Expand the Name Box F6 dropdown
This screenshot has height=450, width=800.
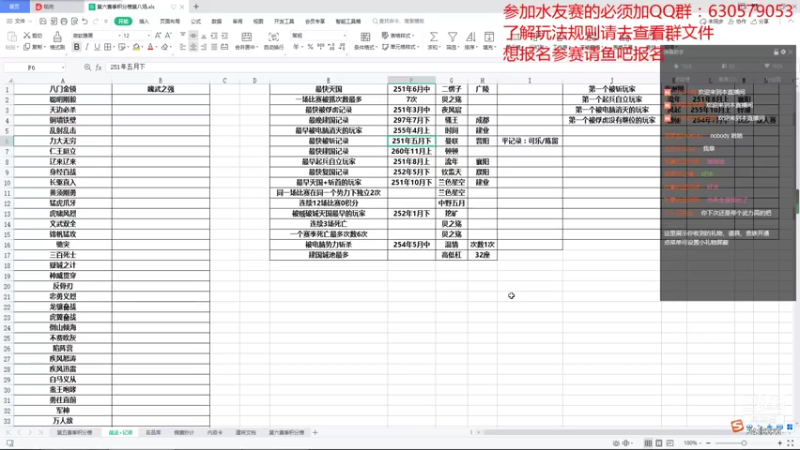pos(63,67)
